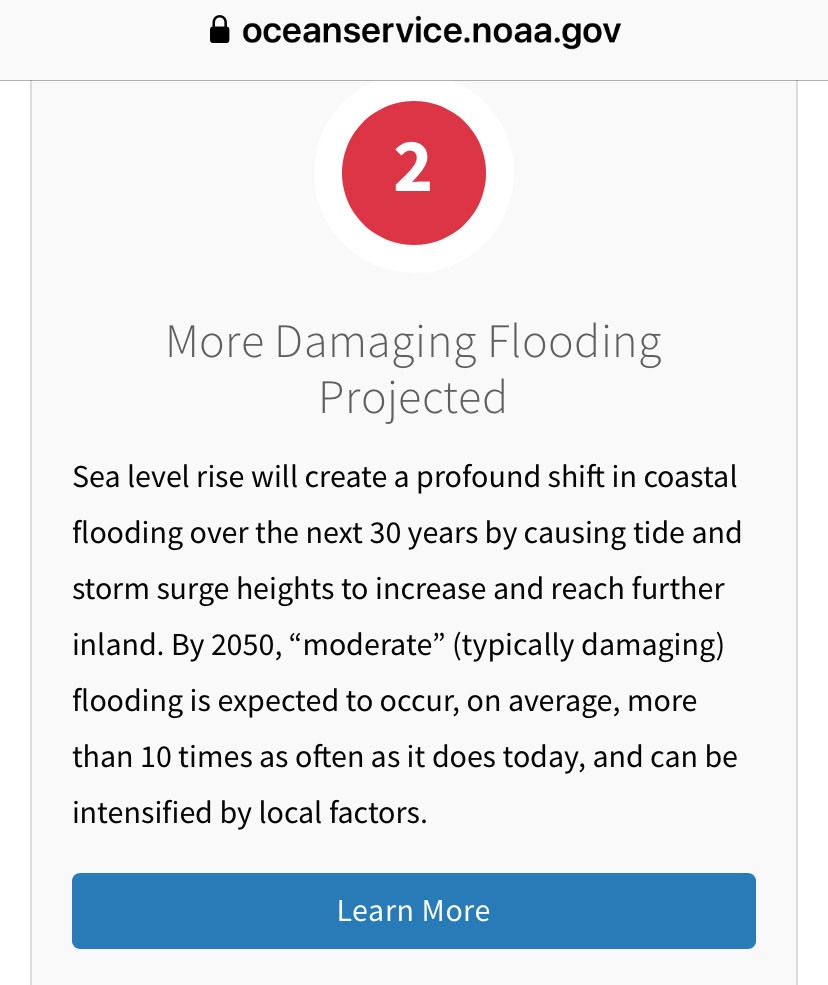Image resolution: width=828 pixels, height=985 pixels.
Task: Click the oceanservice.noaa.gov URL text
Action: click(431, 31)
